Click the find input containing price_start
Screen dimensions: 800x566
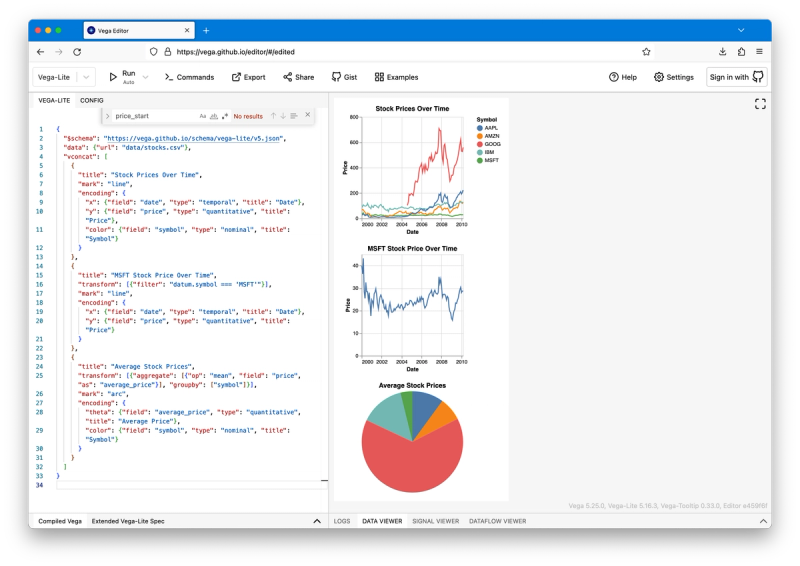156,116
